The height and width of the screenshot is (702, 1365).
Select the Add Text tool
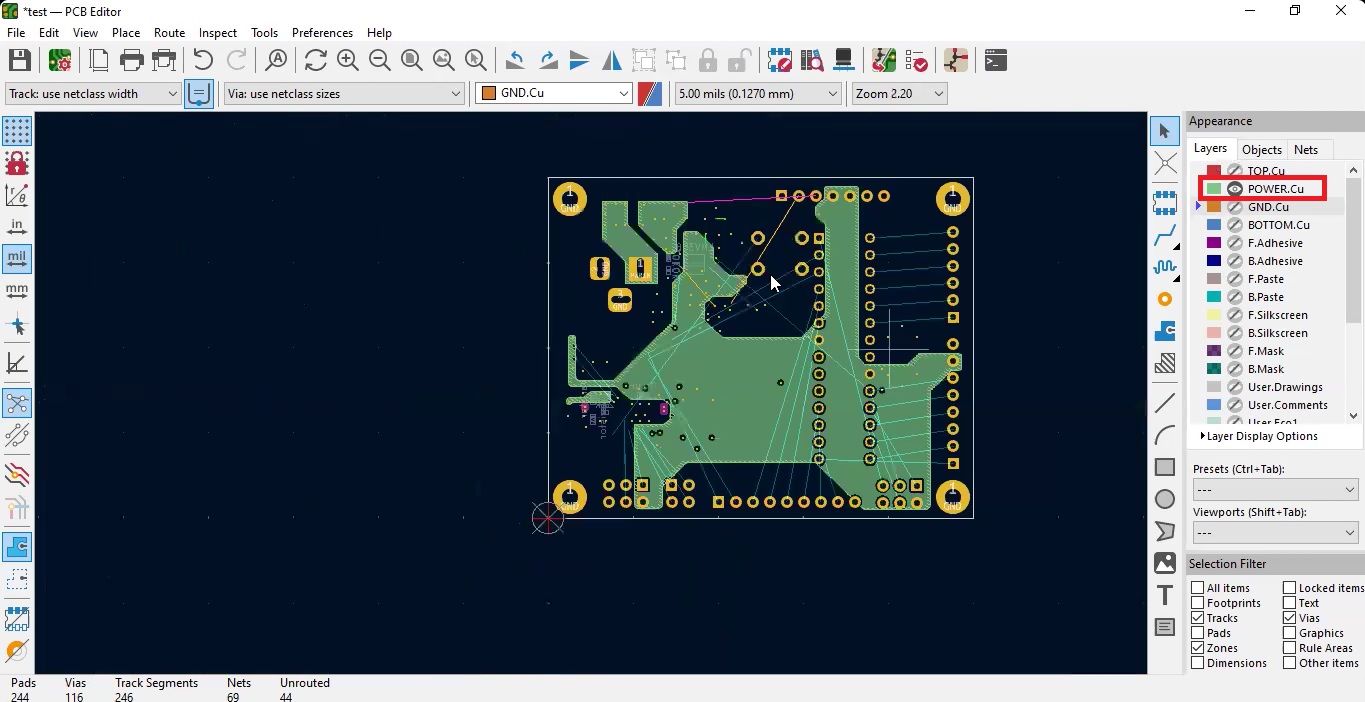1165,595
